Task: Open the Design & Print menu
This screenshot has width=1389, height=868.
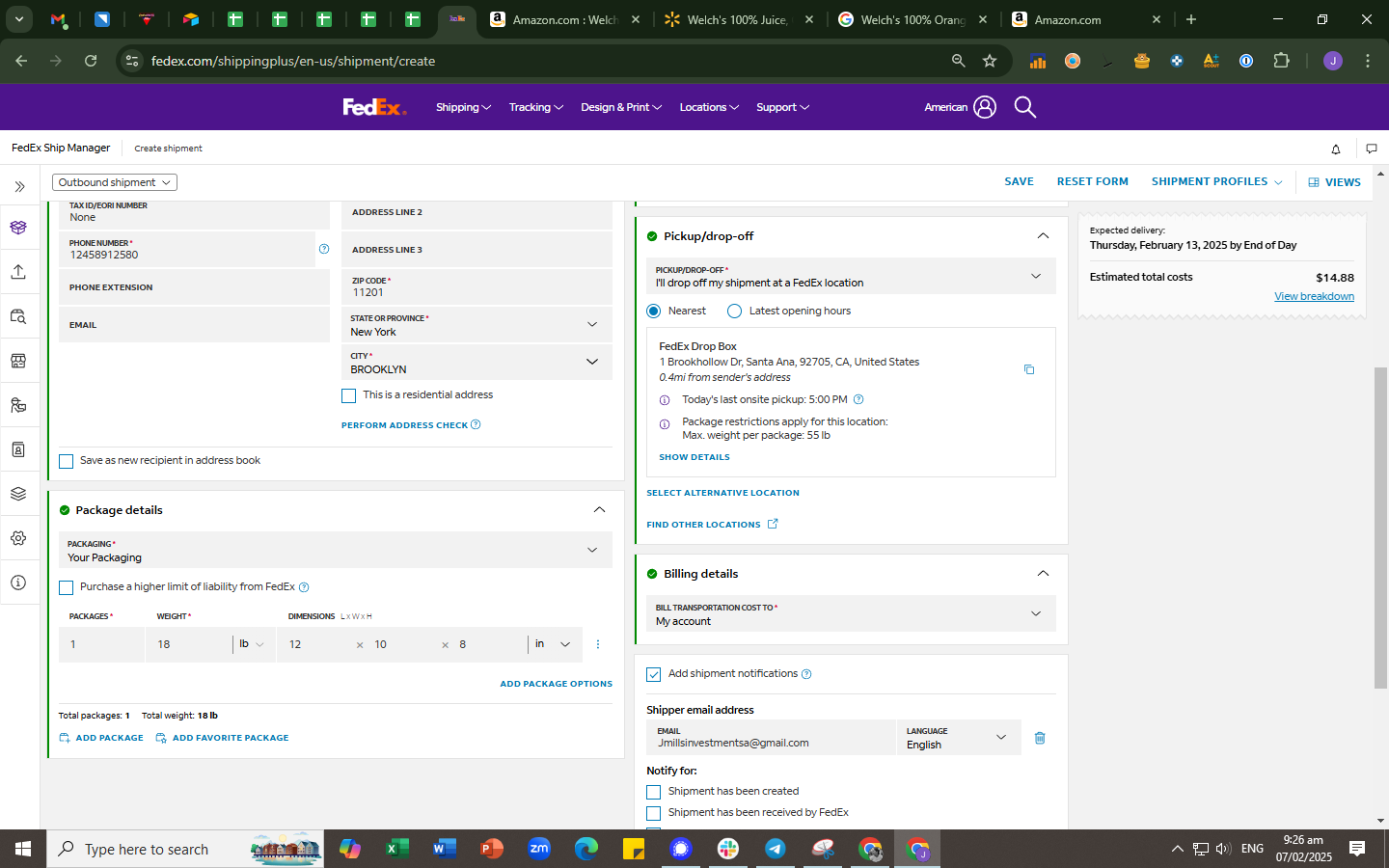Action: (621, 107)
